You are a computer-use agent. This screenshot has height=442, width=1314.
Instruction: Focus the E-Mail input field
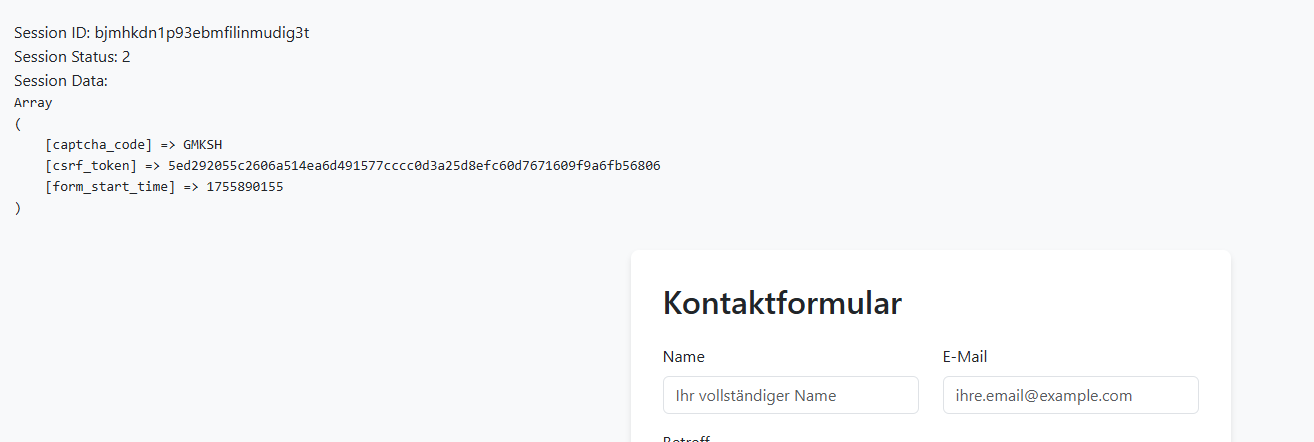1070,395
